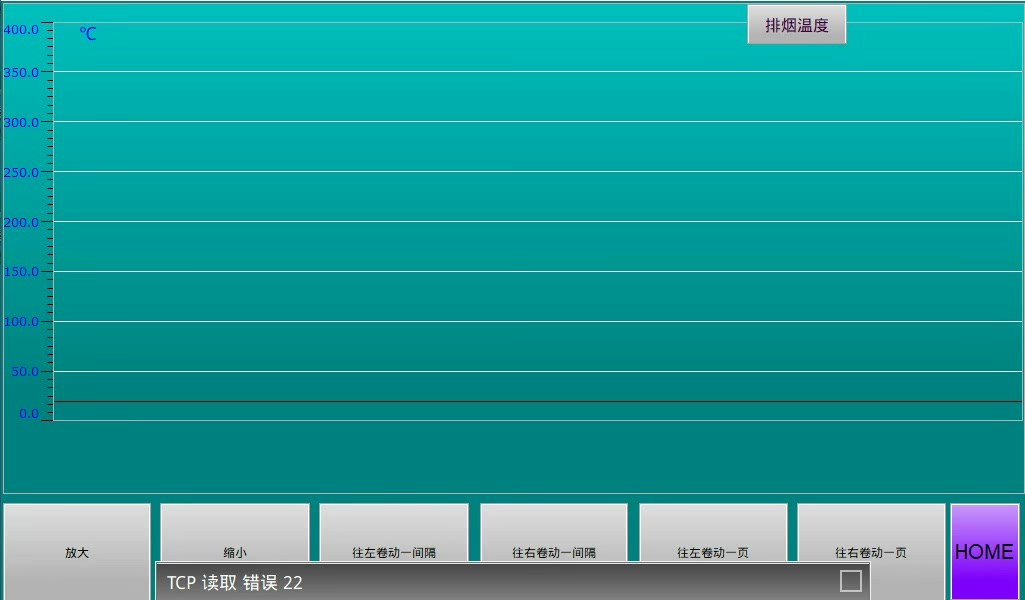
Task: Select 往左卷动一间隔 to scroll left one interval
Action: pyautogui.click(x=394, y=533)
